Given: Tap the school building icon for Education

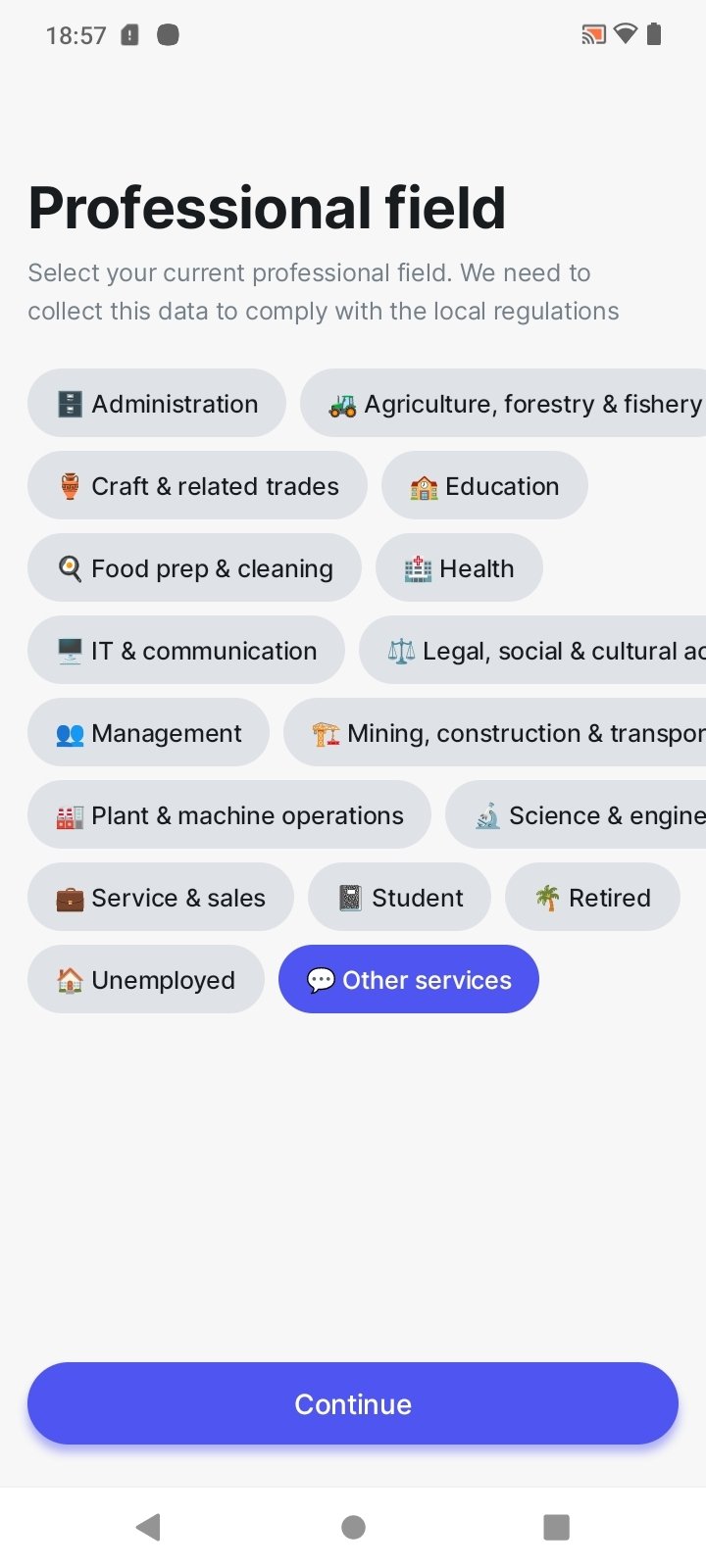Looking at the screenshot, I should (x=424, y=486).
